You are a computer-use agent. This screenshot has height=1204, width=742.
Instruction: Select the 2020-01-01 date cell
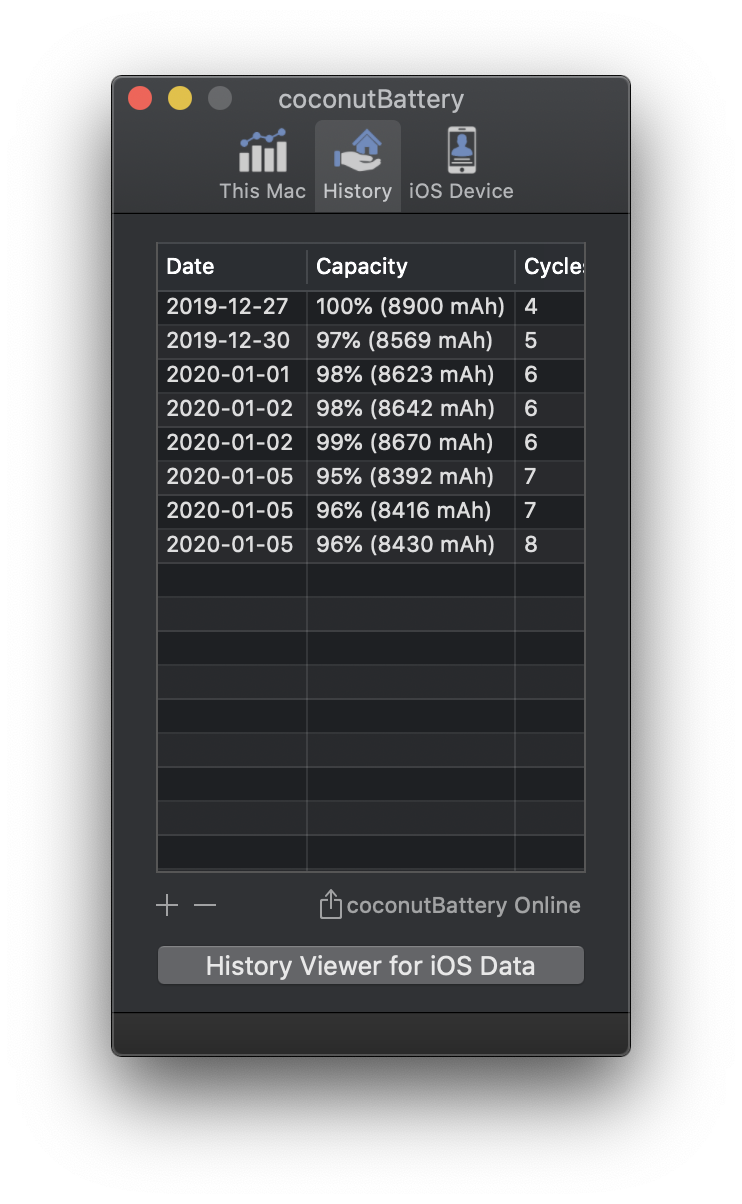tap(232, 375)
